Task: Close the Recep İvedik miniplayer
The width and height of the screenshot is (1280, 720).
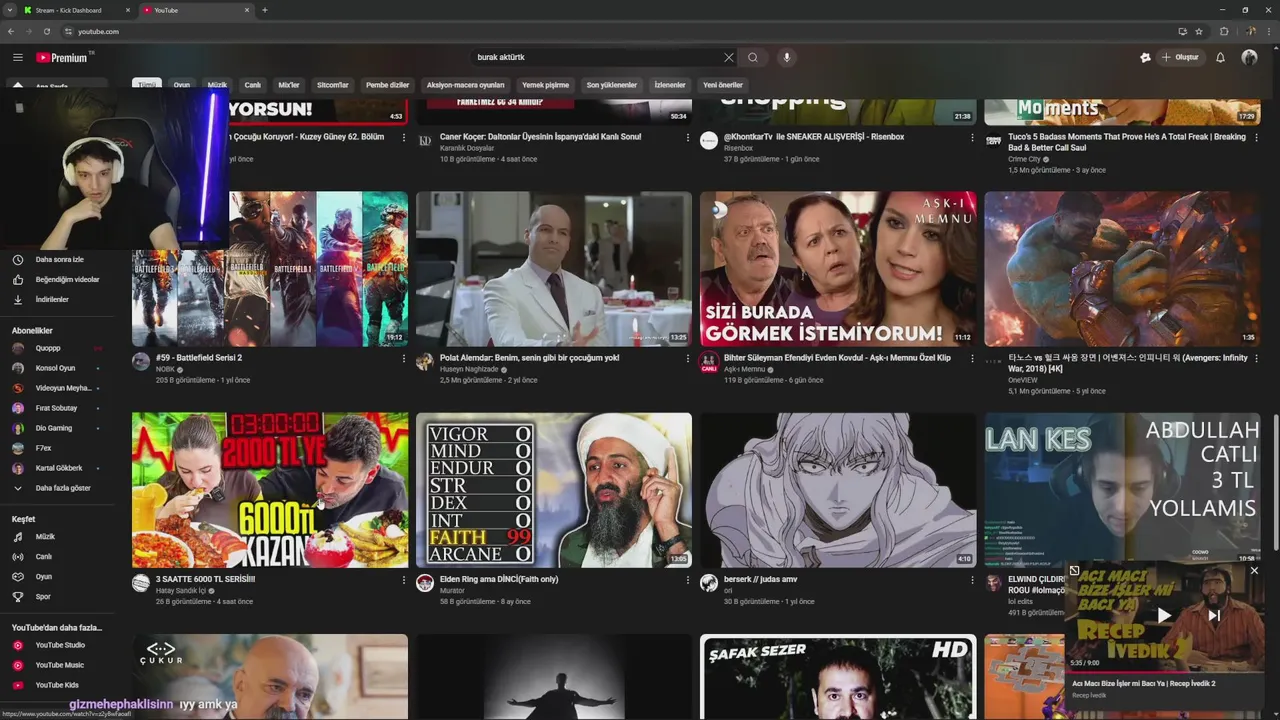Action: point(1254,571)
